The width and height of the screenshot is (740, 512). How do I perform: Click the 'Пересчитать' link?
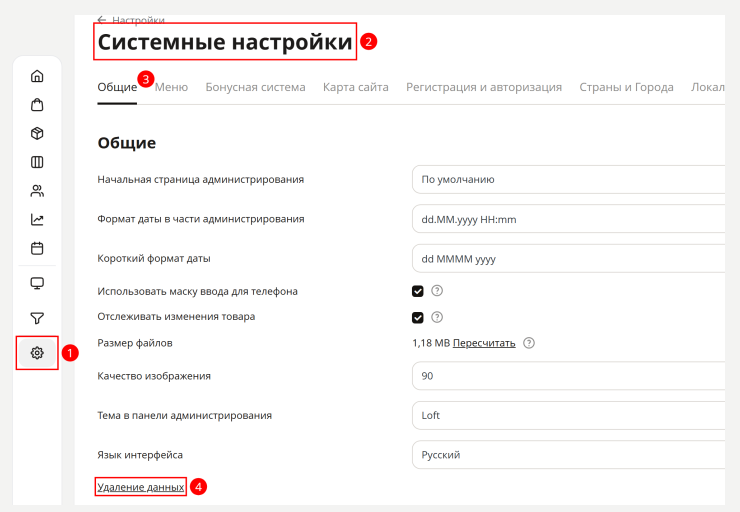484,343
